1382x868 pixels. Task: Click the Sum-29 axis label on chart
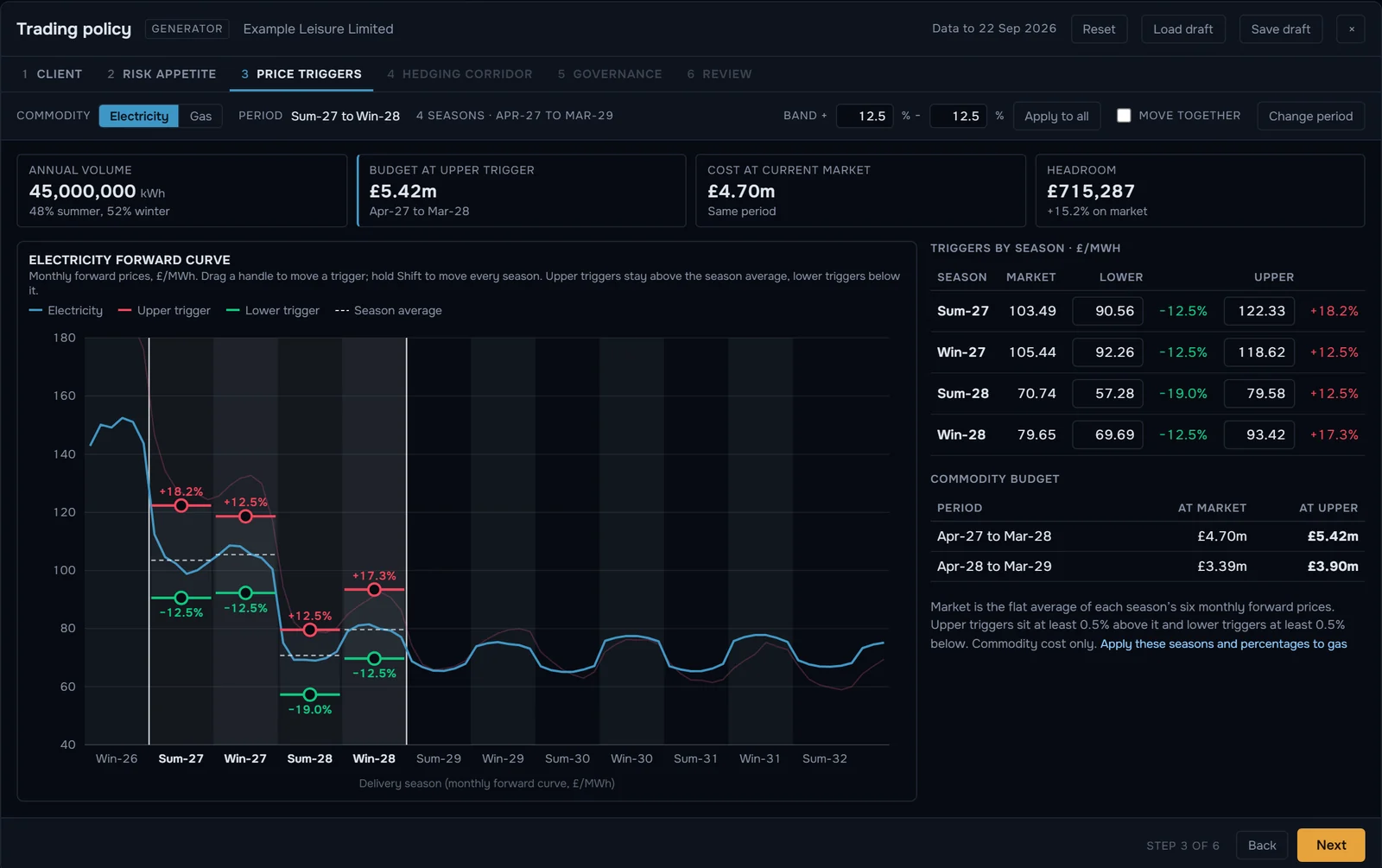pos(439,758)
